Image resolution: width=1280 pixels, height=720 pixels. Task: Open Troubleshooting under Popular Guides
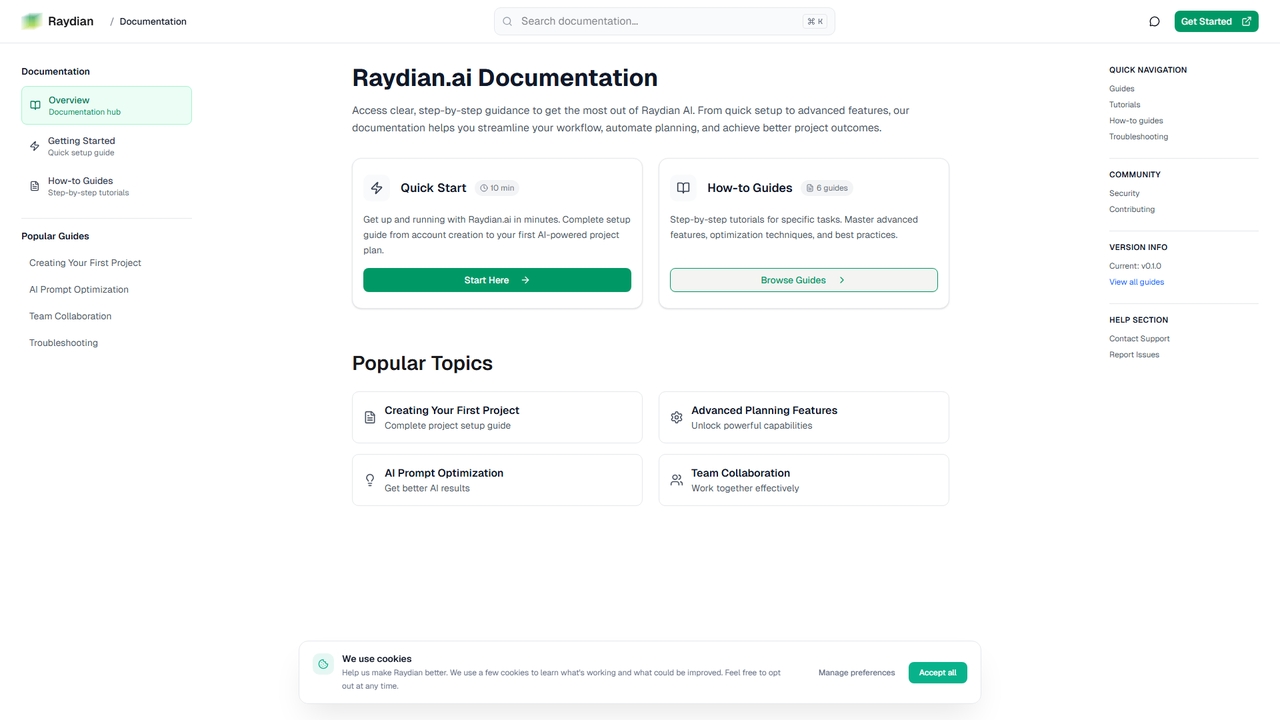[x=63, y=343]
